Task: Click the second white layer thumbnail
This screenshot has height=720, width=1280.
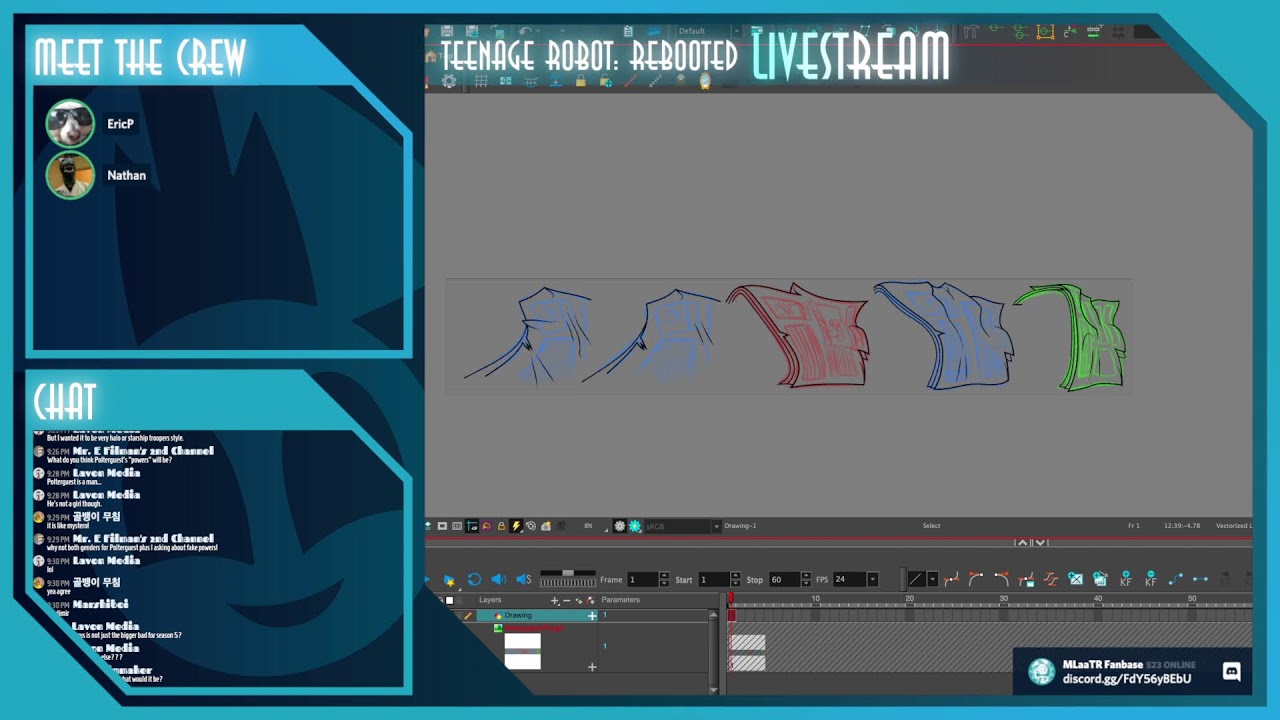Action: pos(523,661)
